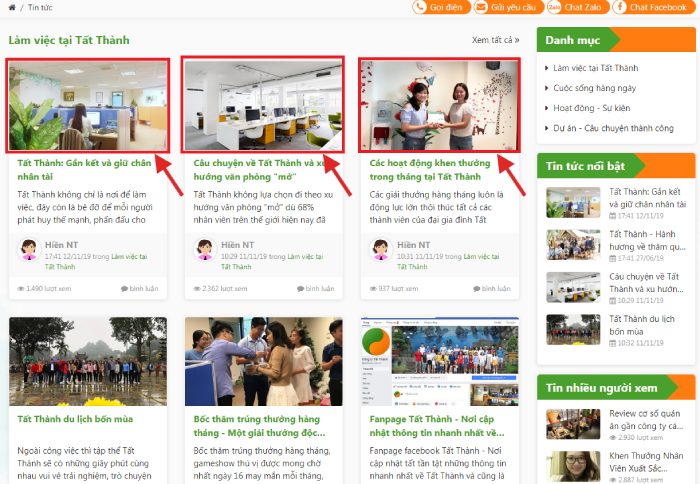The width and height of the screenshot is (700, 484).
Task: Click the 1.490 lượt xem view count
Action: [44, 288]
